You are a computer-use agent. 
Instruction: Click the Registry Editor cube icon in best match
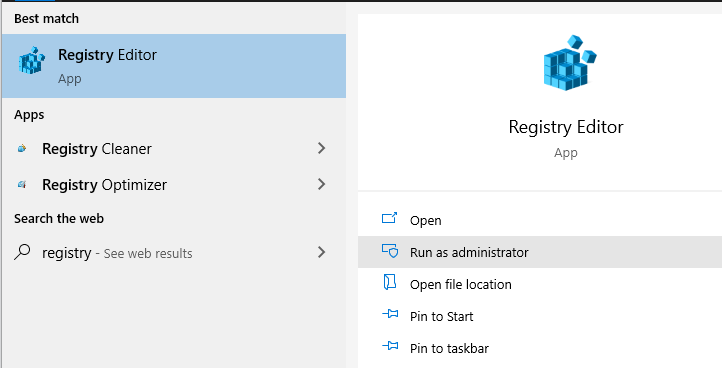[x=32, y=60]
